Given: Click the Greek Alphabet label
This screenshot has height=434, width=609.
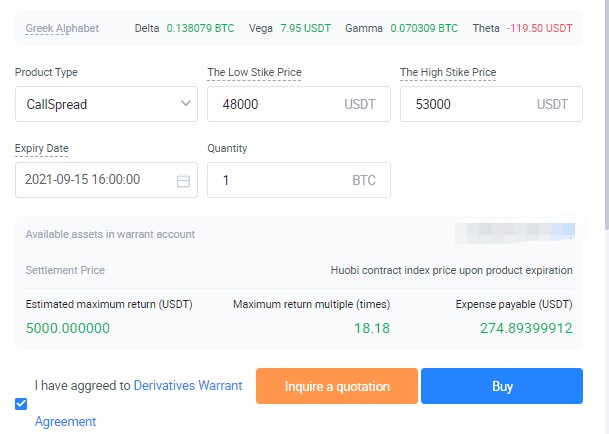Looking at the screenshot, I should 62,28.
